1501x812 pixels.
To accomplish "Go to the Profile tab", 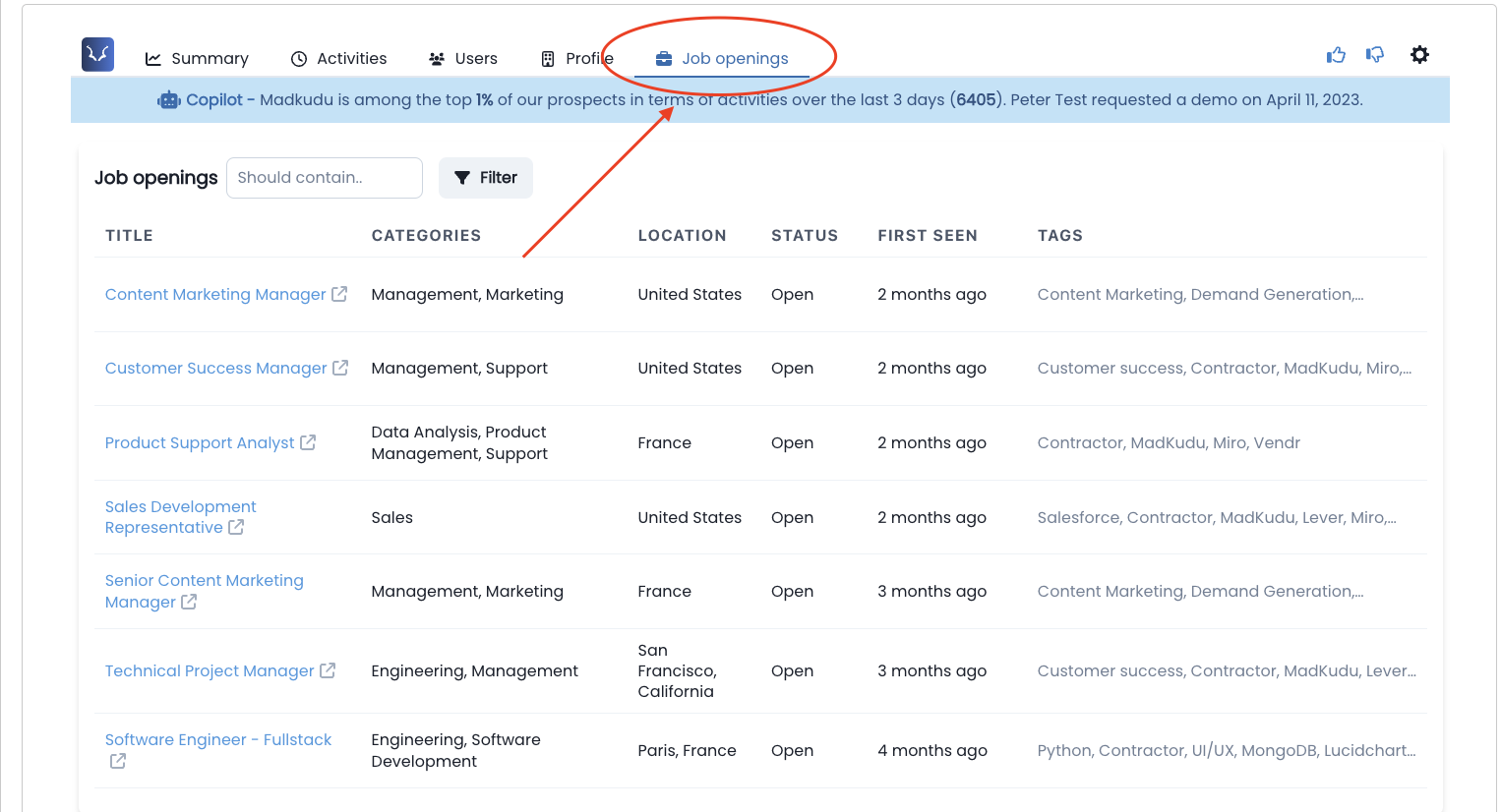I will [577, 59].
